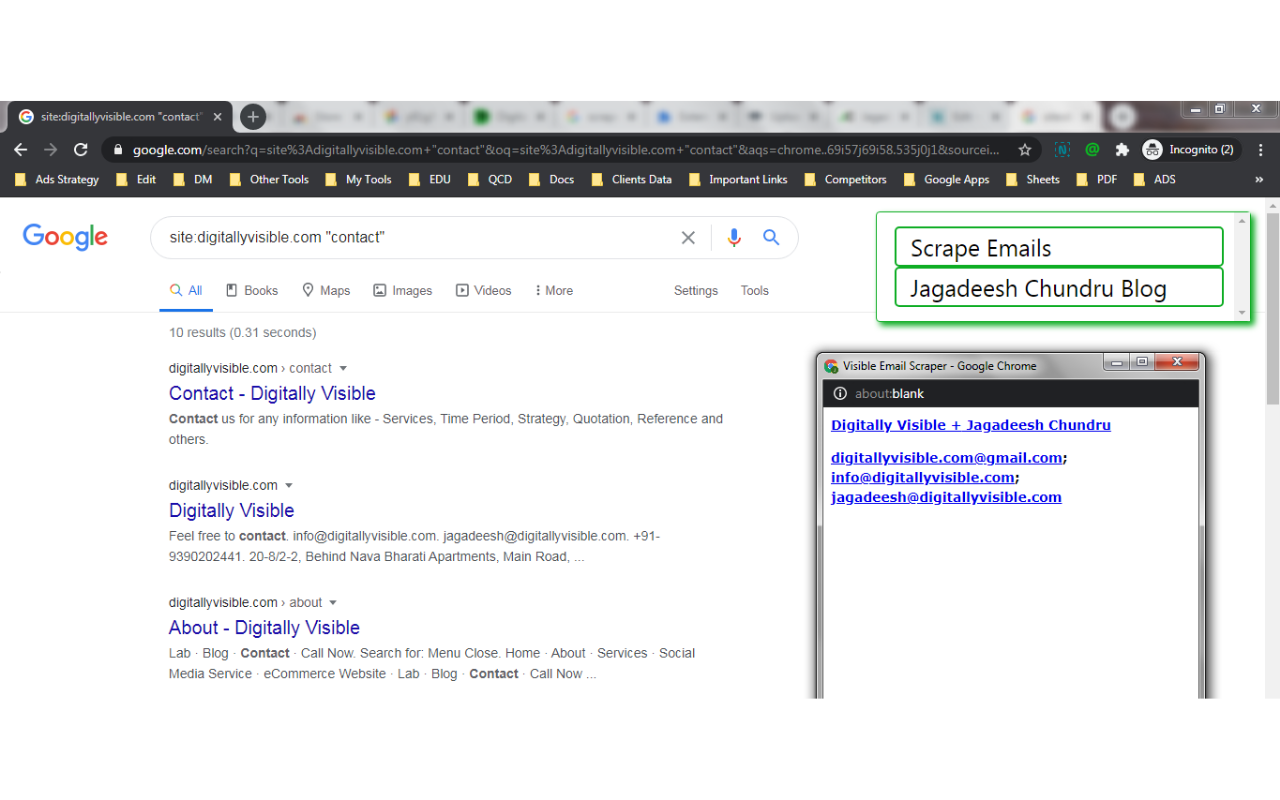Expand arrow beside plain digitallyvisible.com result
This screenshot has height=800, width=1280.
(x=289, y=486)
